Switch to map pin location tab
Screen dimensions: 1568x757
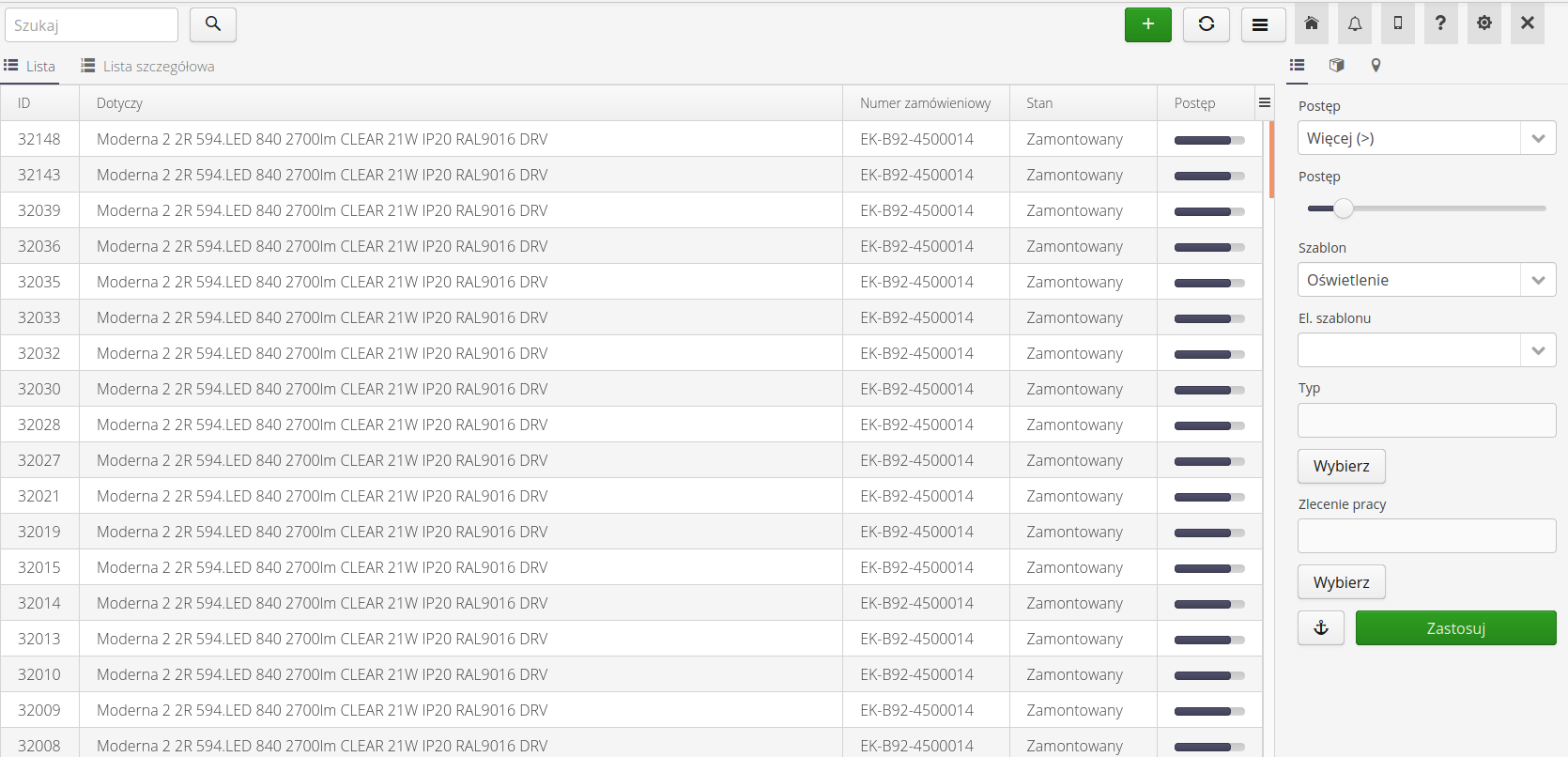tap(1376, 66)
